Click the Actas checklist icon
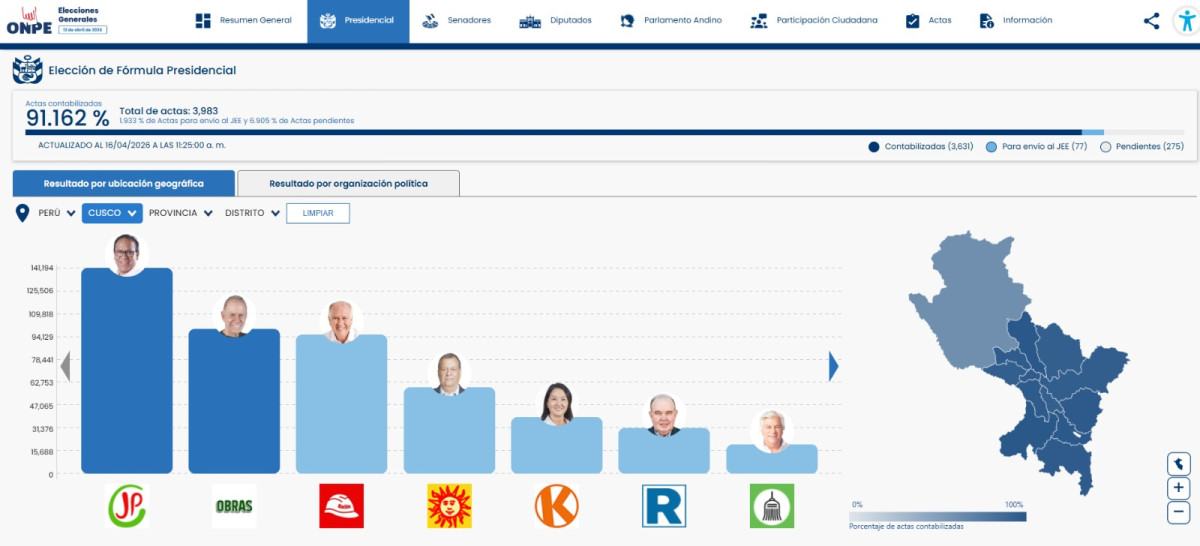 point(912,20)
